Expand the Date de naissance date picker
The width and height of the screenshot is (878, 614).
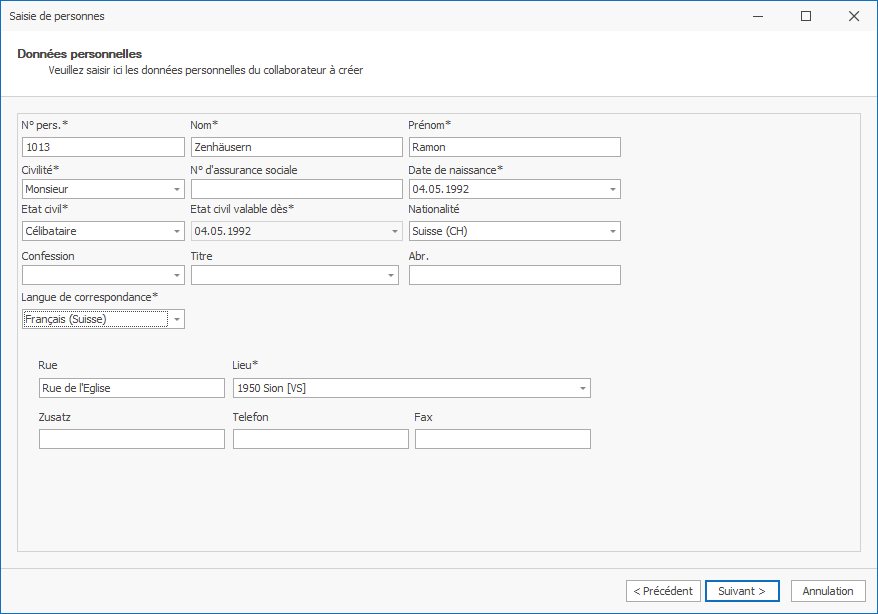(612, 189)
